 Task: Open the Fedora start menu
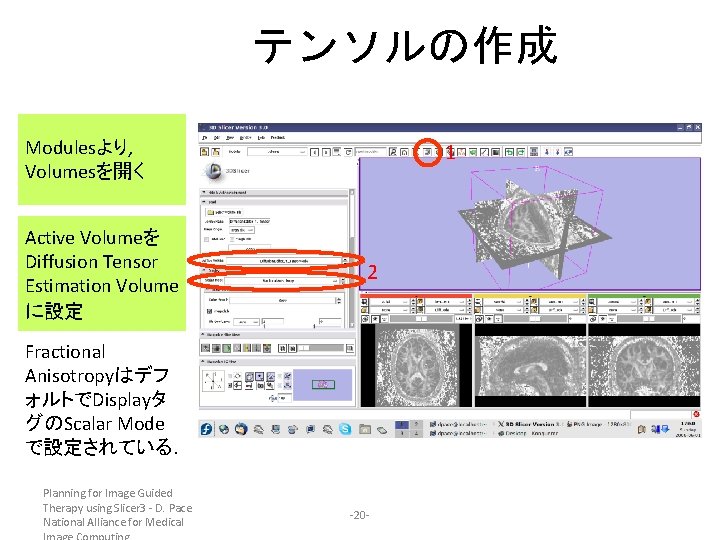pos(206,429)
